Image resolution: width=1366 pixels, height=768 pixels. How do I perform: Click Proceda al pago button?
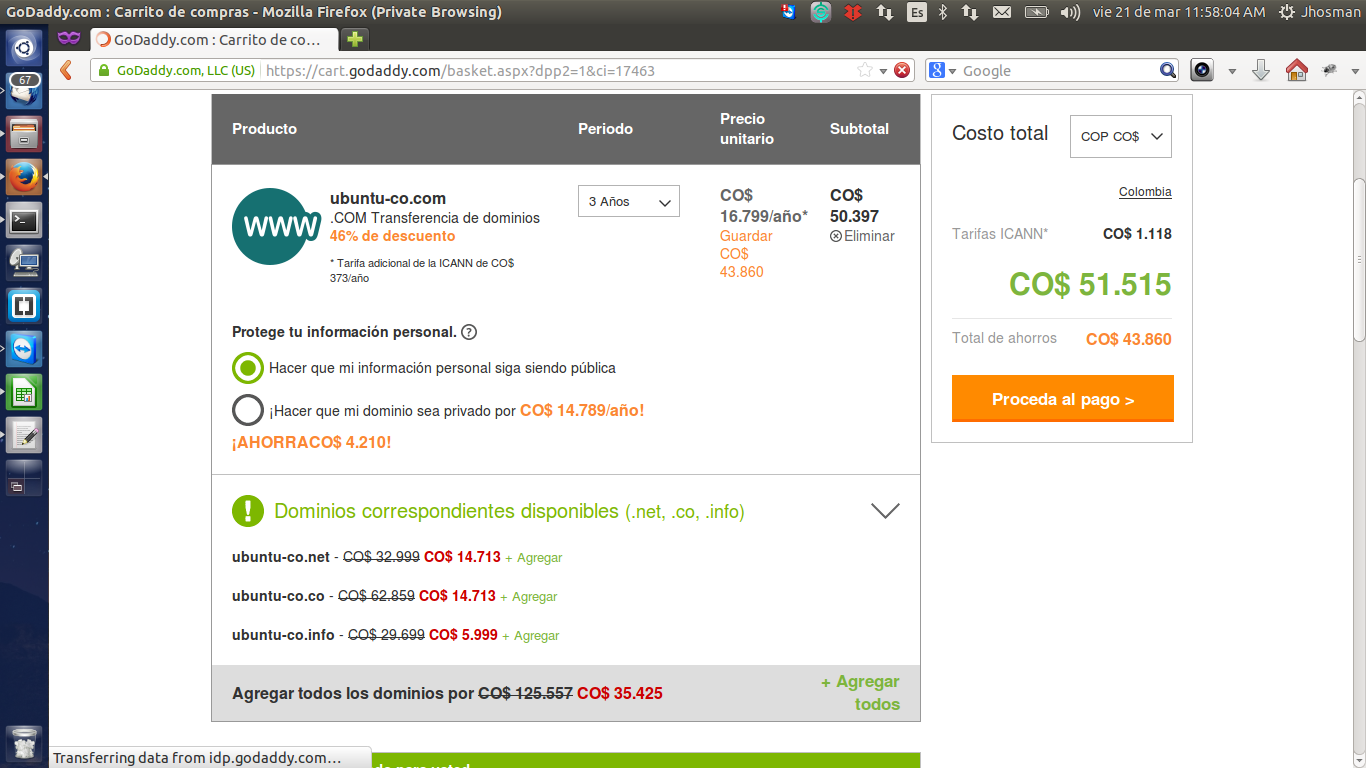point(1063,399)
